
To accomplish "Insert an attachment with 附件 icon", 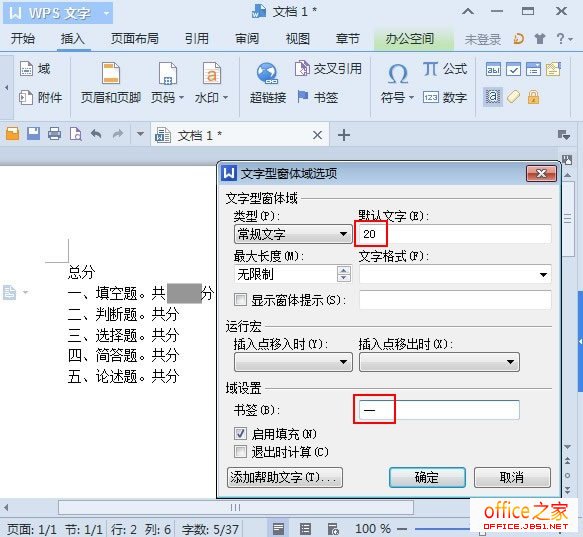I will pos(40,97).
